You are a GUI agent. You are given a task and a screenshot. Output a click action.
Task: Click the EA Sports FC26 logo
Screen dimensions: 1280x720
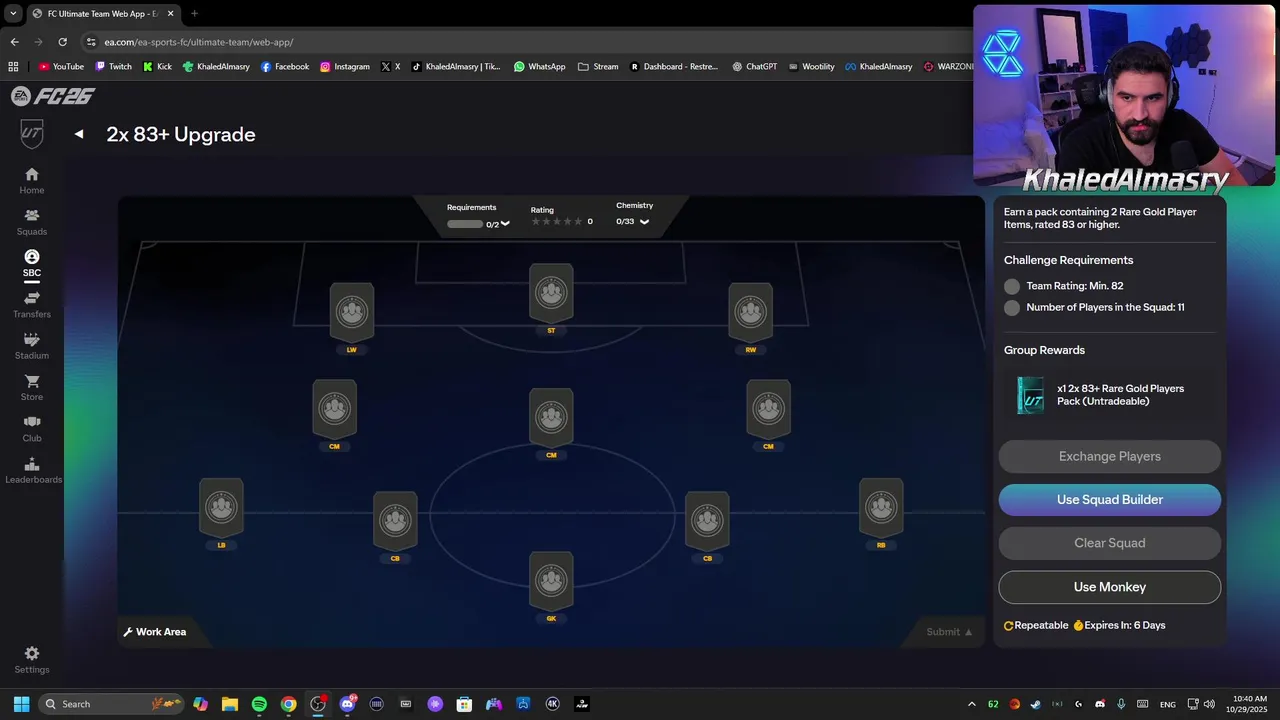coord(52,96)
